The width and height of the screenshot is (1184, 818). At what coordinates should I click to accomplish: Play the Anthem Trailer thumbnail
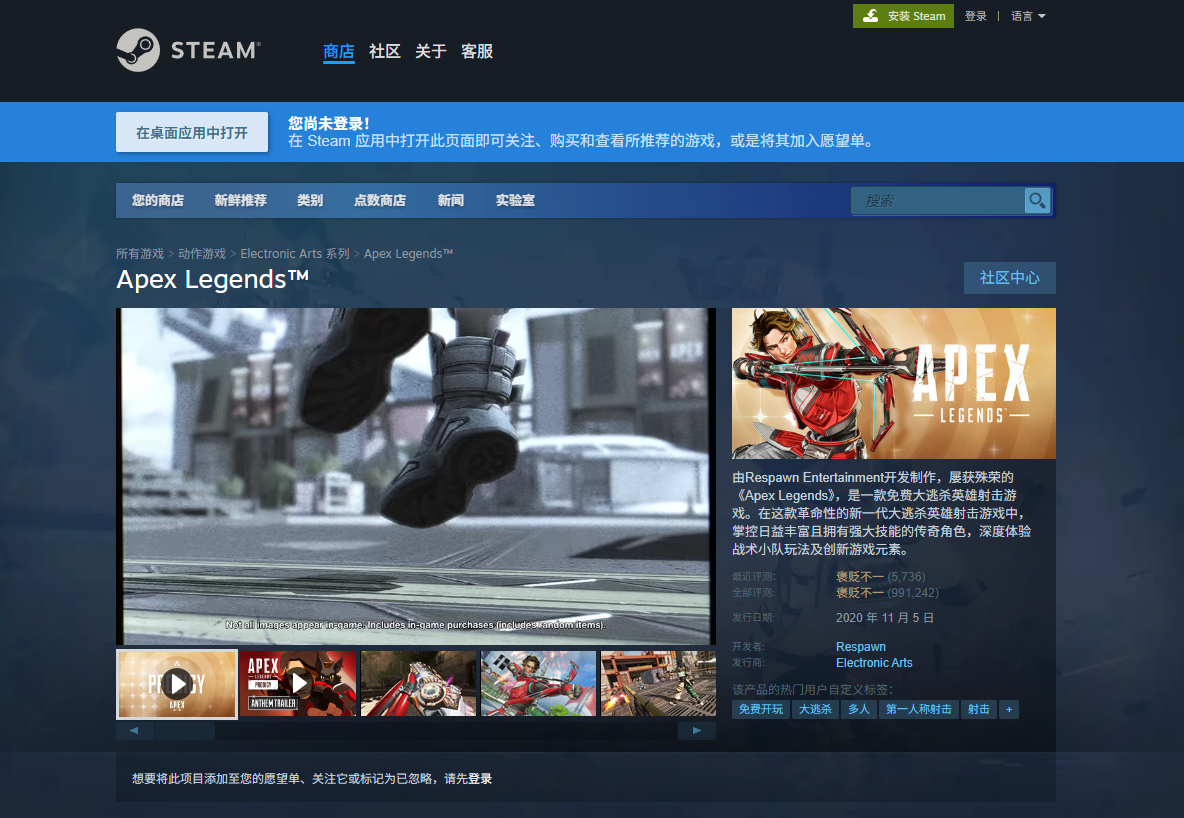point(298,684)
